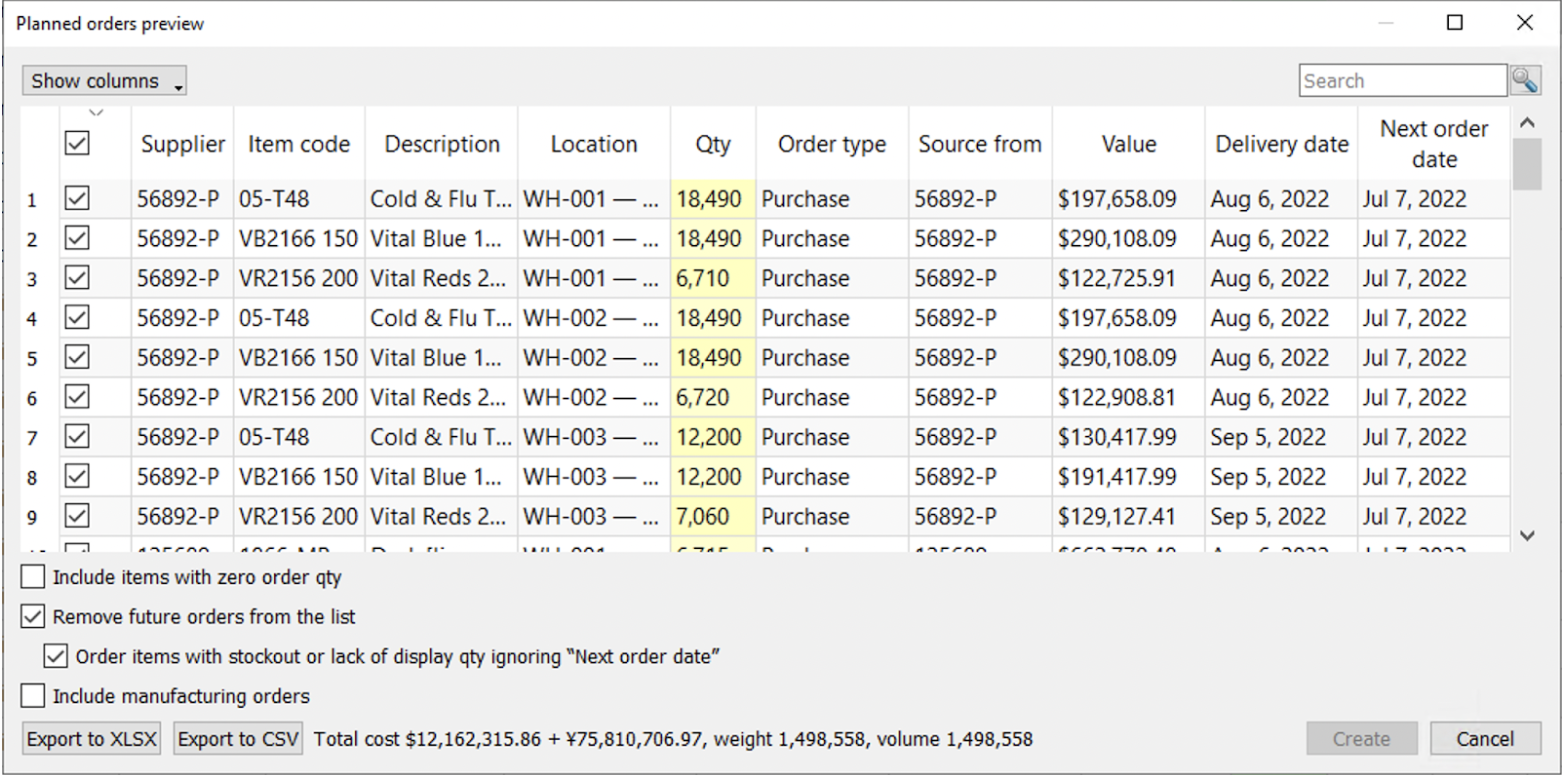Click Export to XLSX button
The image size is (1566, 780).
[x=92, y=739]
